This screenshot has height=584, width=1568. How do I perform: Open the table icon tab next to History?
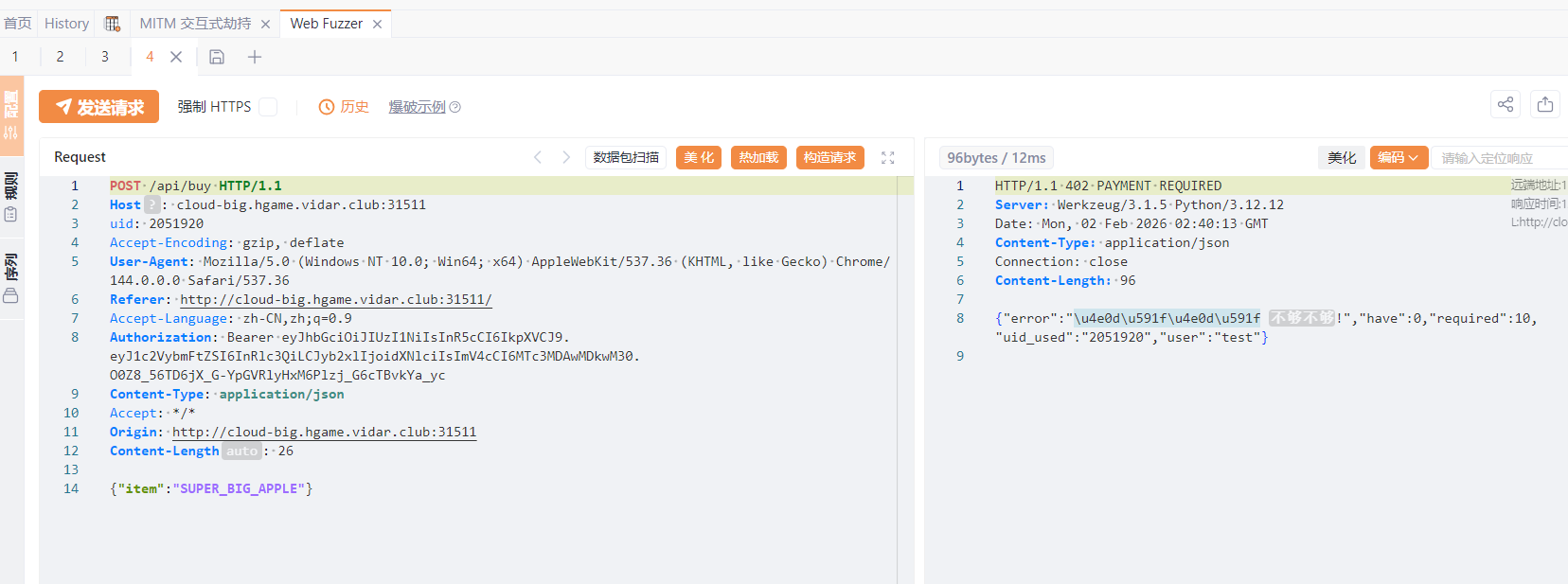113,24
